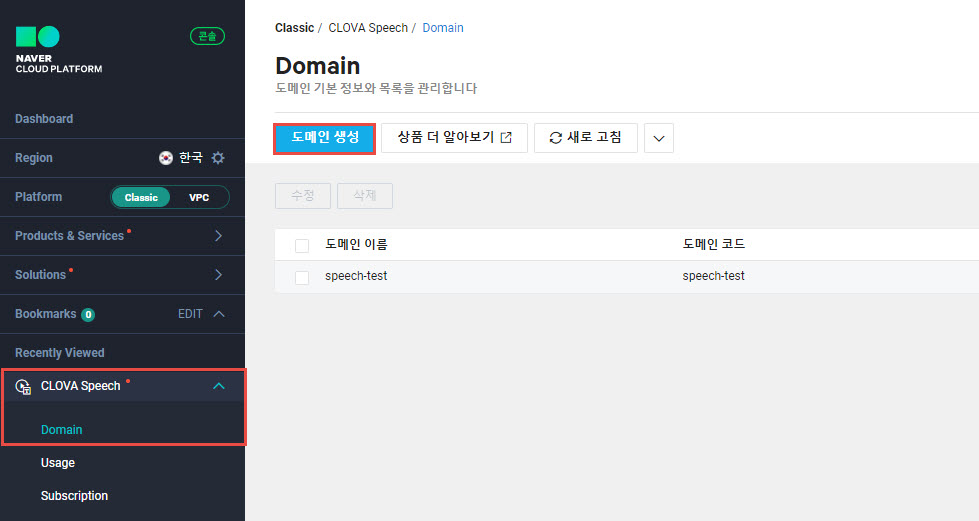Click EDIT next to Bookmarks
979x521 pixels.
coord(190,314)
